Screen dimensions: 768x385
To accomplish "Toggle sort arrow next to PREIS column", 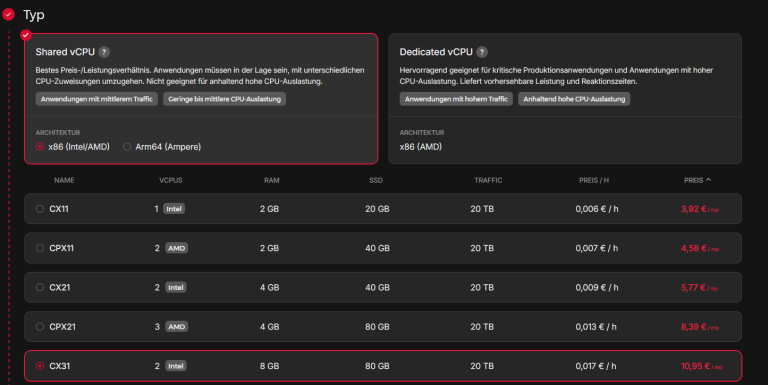I will [708, 180].
